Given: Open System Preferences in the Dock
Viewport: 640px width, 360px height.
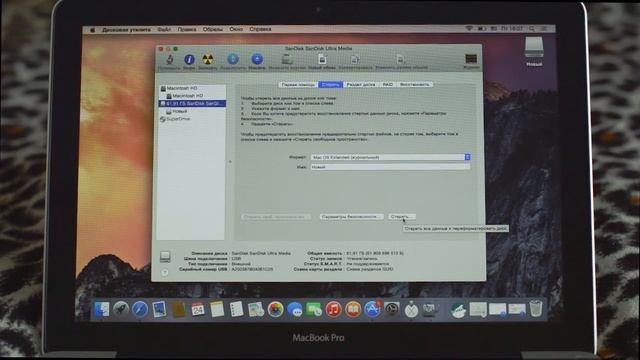Looking at the screenshot, I should coord(391,309).
